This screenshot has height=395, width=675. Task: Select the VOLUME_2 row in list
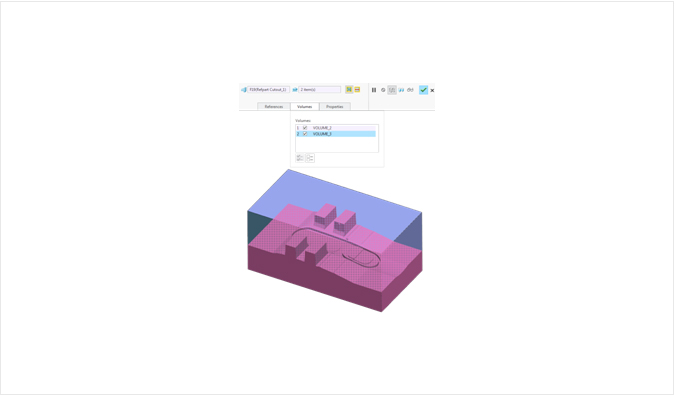pyautogui.click(x=335, y=128)
